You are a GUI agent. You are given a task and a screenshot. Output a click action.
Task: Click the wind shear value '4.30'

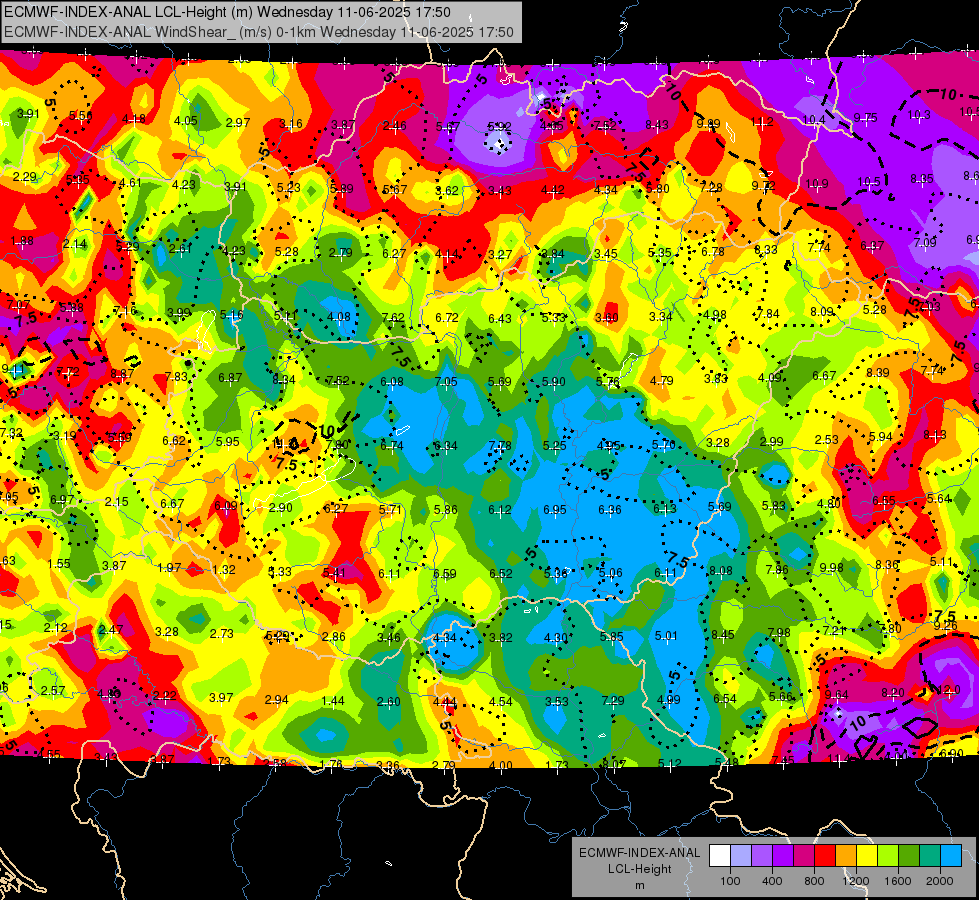(x=556, y=638)
